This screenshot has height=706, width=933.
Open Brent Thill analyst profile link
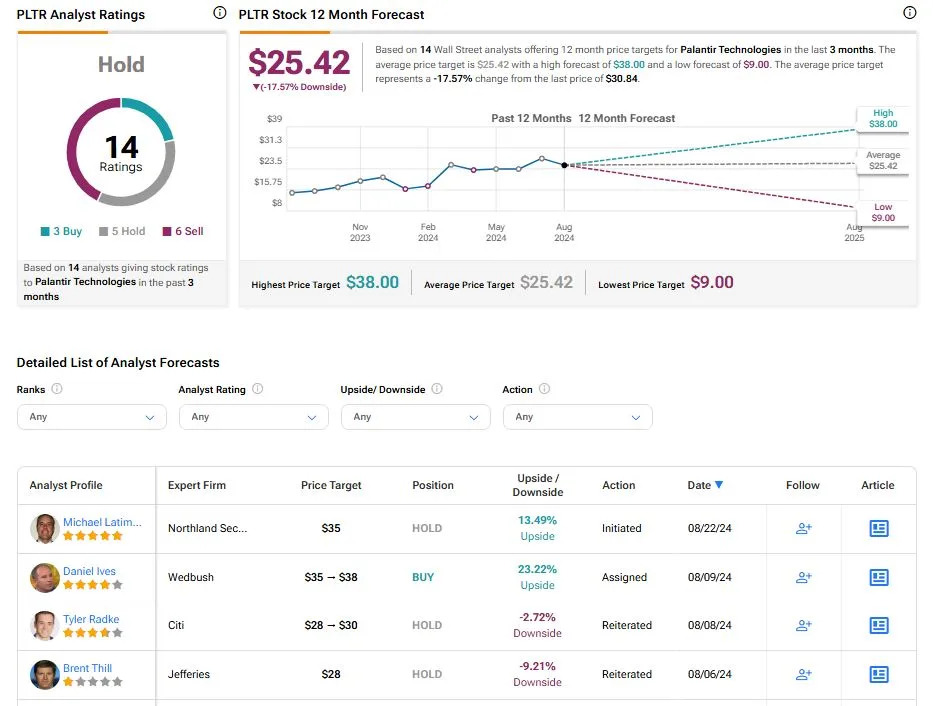(87, 668)
